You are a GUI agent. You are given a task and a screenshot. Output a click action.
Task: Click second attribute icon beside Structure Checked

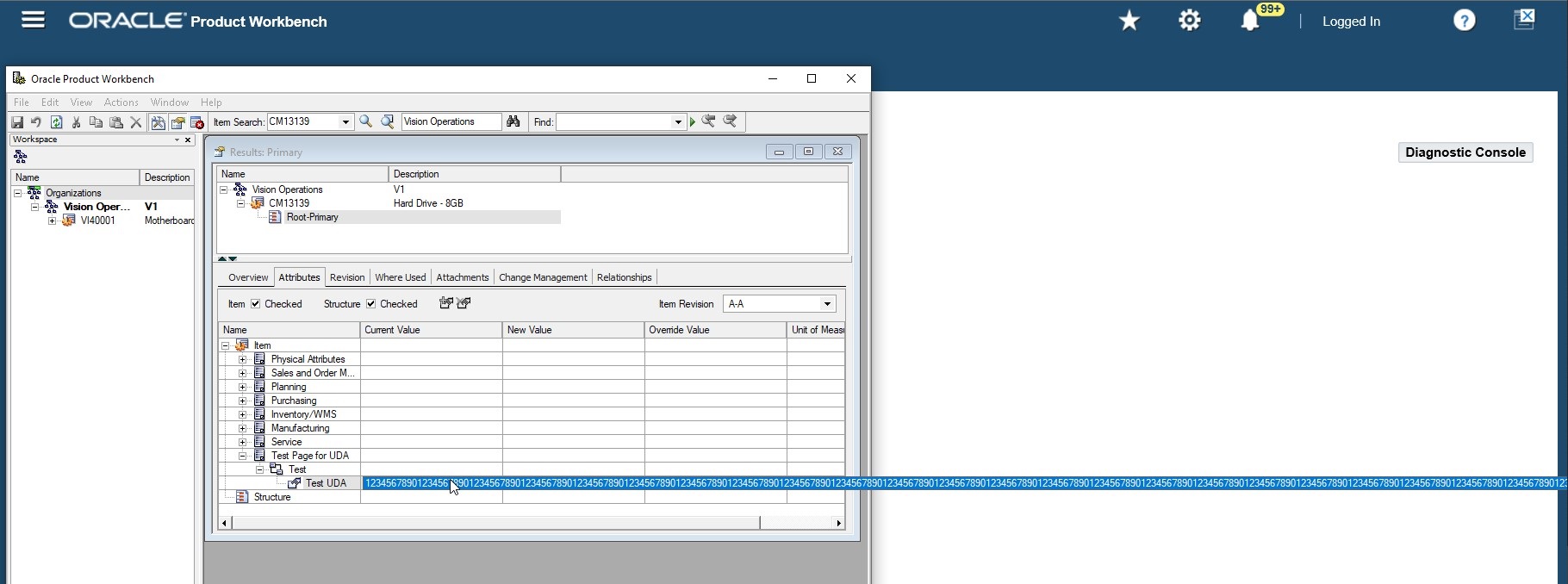tap(464, 303)
